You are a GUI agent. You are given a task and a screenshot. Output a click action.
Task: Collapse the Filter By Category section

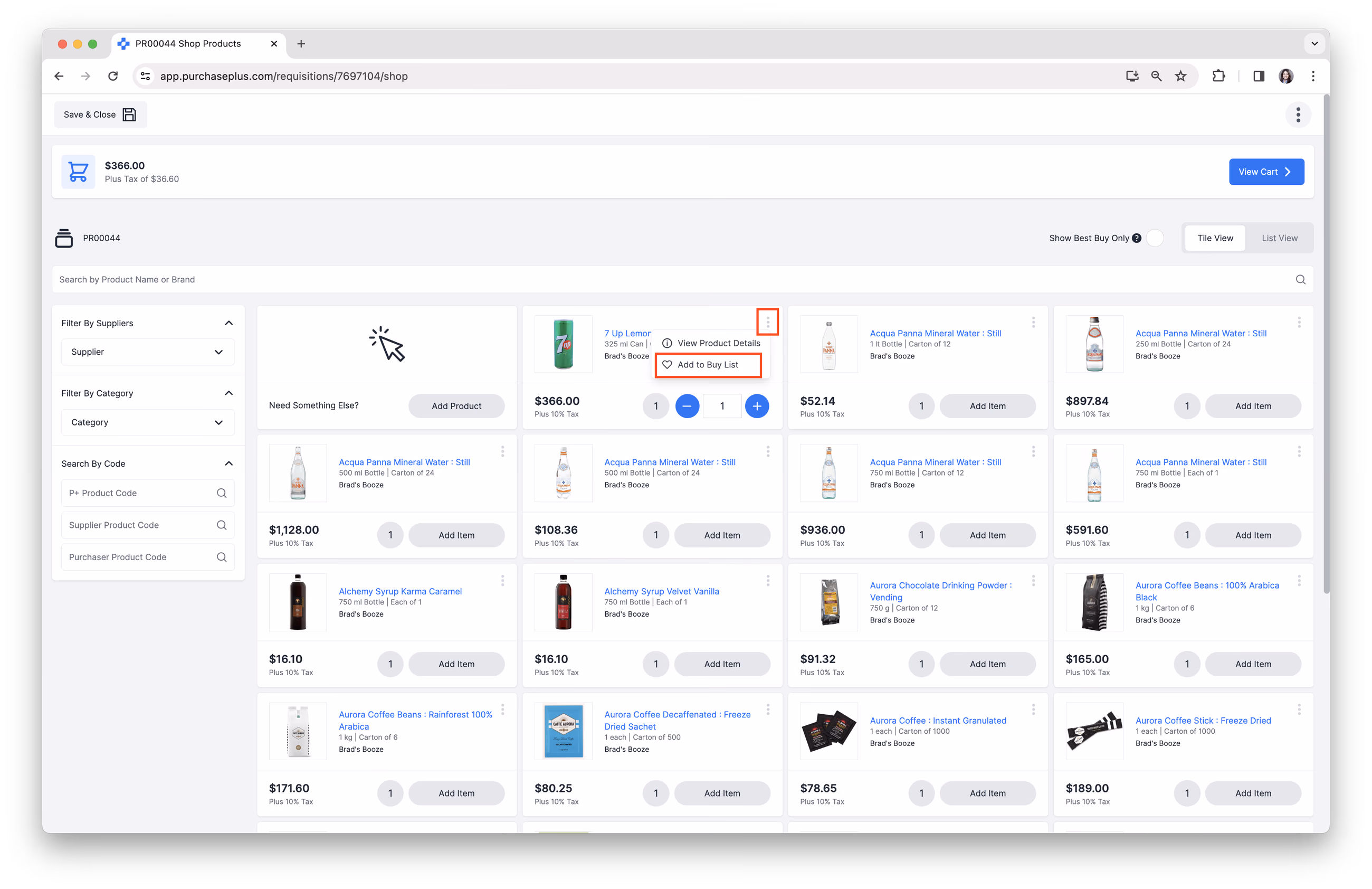pyautogui.click(x=229, y=393)
